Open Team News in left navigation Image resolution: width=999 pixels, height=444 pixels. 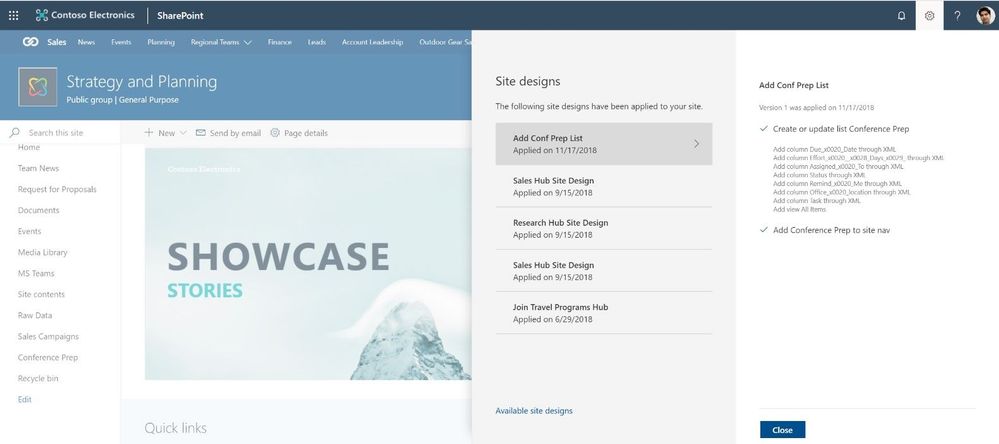tap(38, 168)
